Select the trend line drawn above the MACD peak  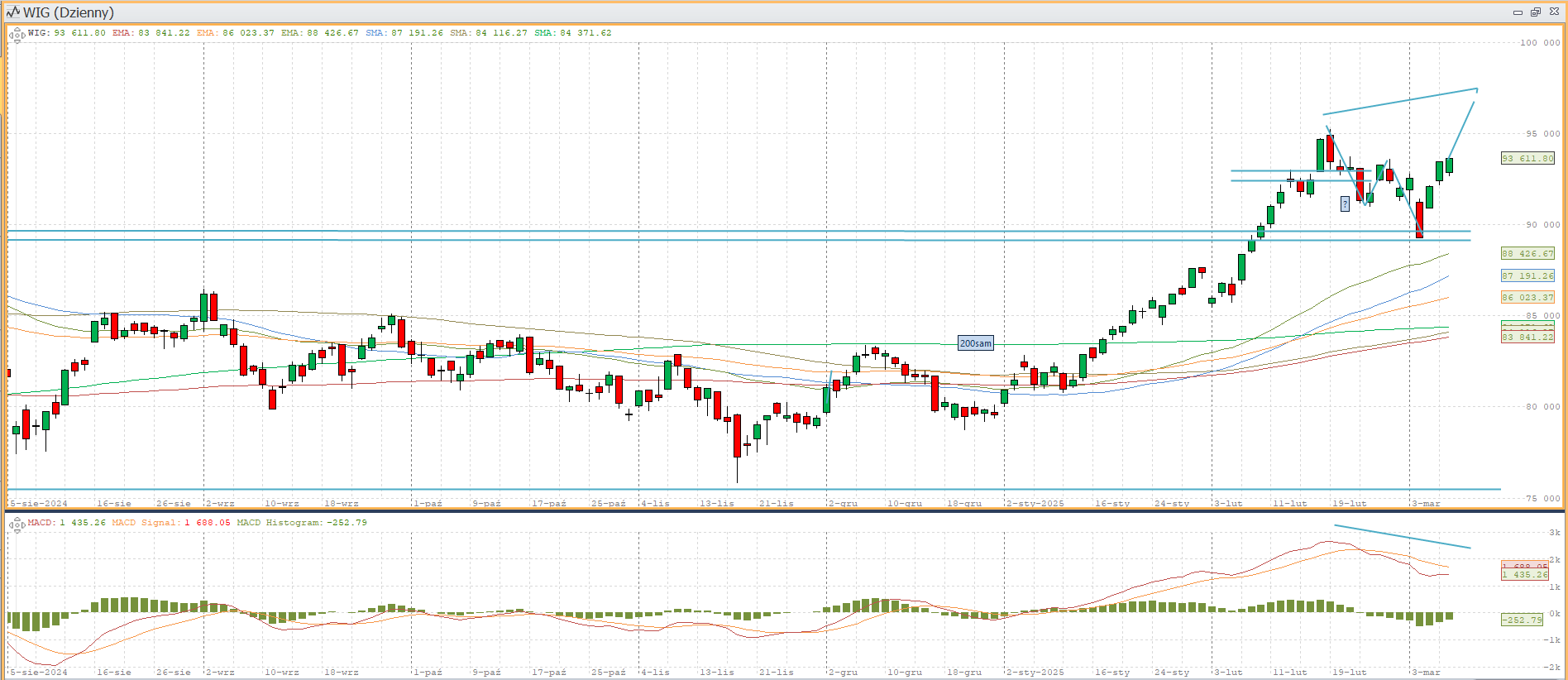tap(1402, 536)
